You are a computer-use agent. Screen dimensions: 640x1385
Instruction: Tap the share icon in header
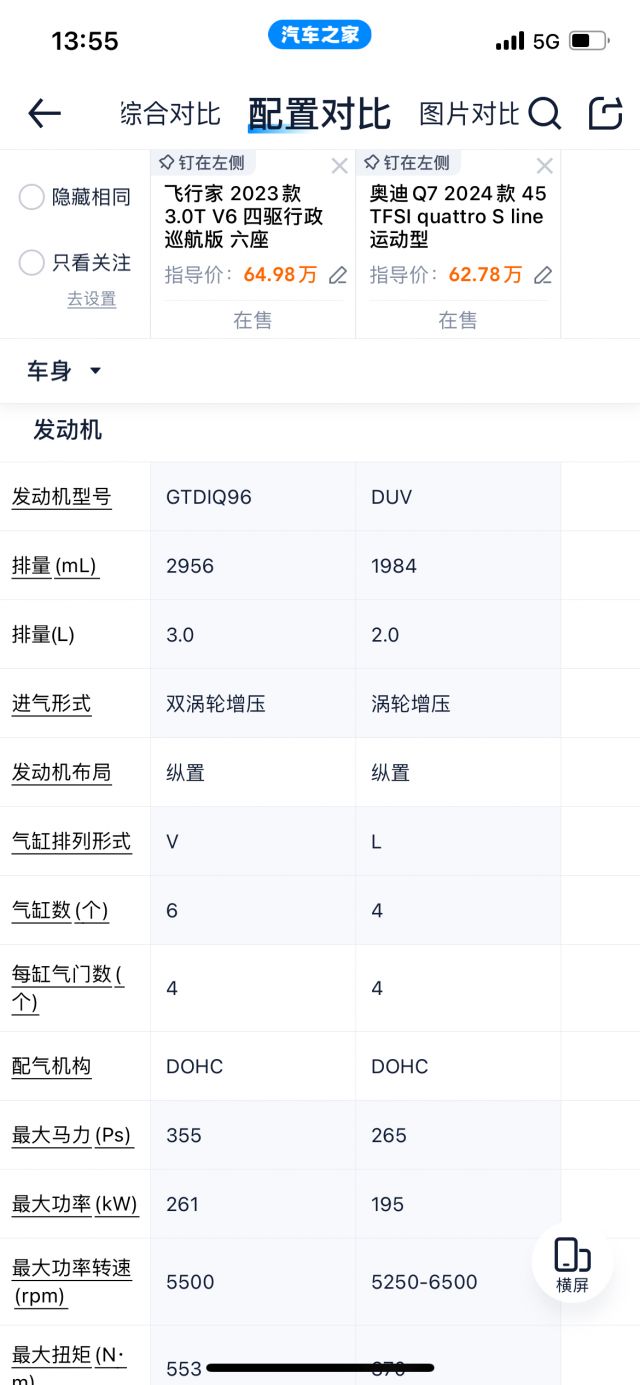605,114
